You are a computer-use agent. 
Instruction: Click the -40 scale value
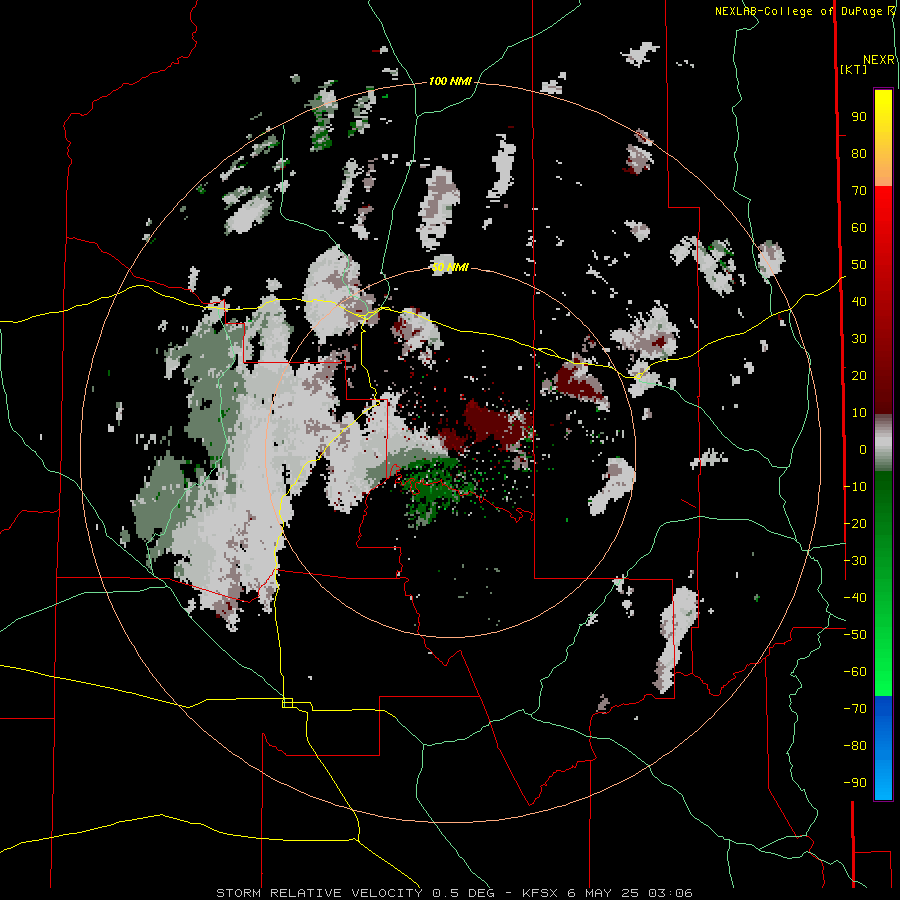click(855, 598)
